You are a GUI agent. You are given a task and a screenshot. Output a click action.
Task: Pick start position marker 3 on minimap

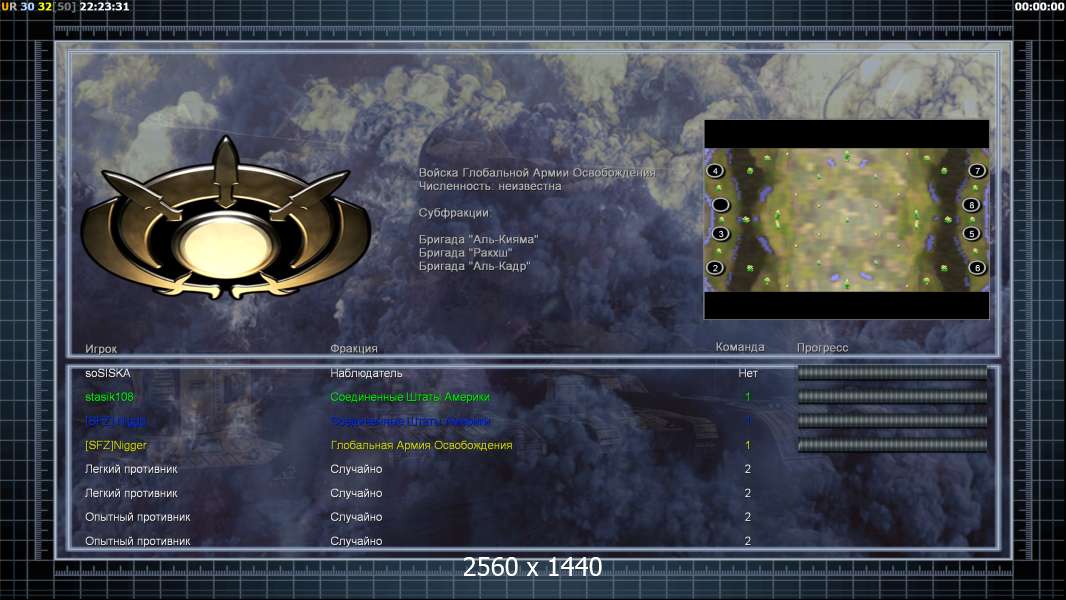click(721, 234)
